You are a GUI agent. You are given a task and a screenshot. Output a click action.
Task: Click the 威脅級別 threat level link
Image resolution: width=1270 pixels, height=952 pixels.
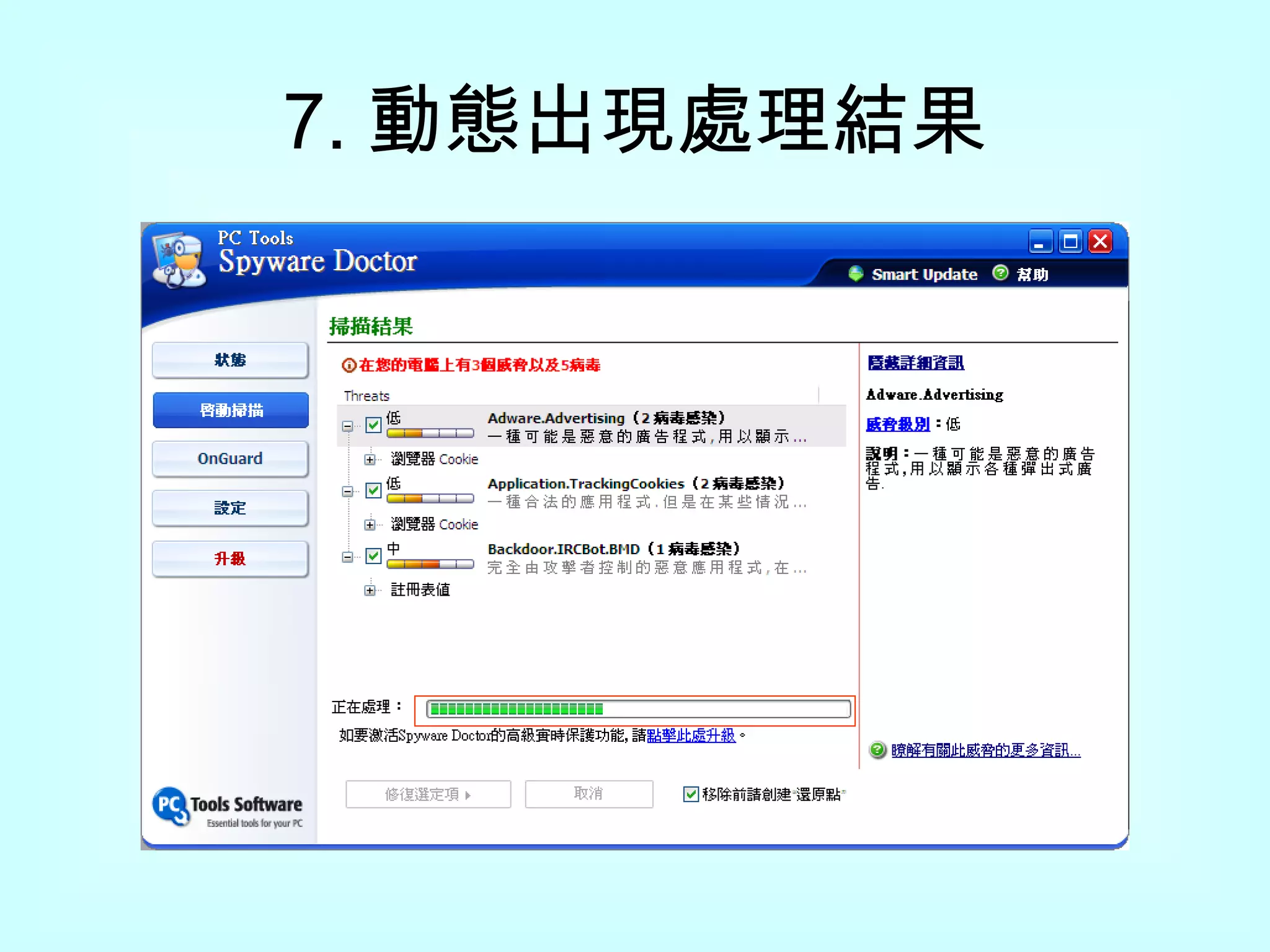click(x=898, y=424)
